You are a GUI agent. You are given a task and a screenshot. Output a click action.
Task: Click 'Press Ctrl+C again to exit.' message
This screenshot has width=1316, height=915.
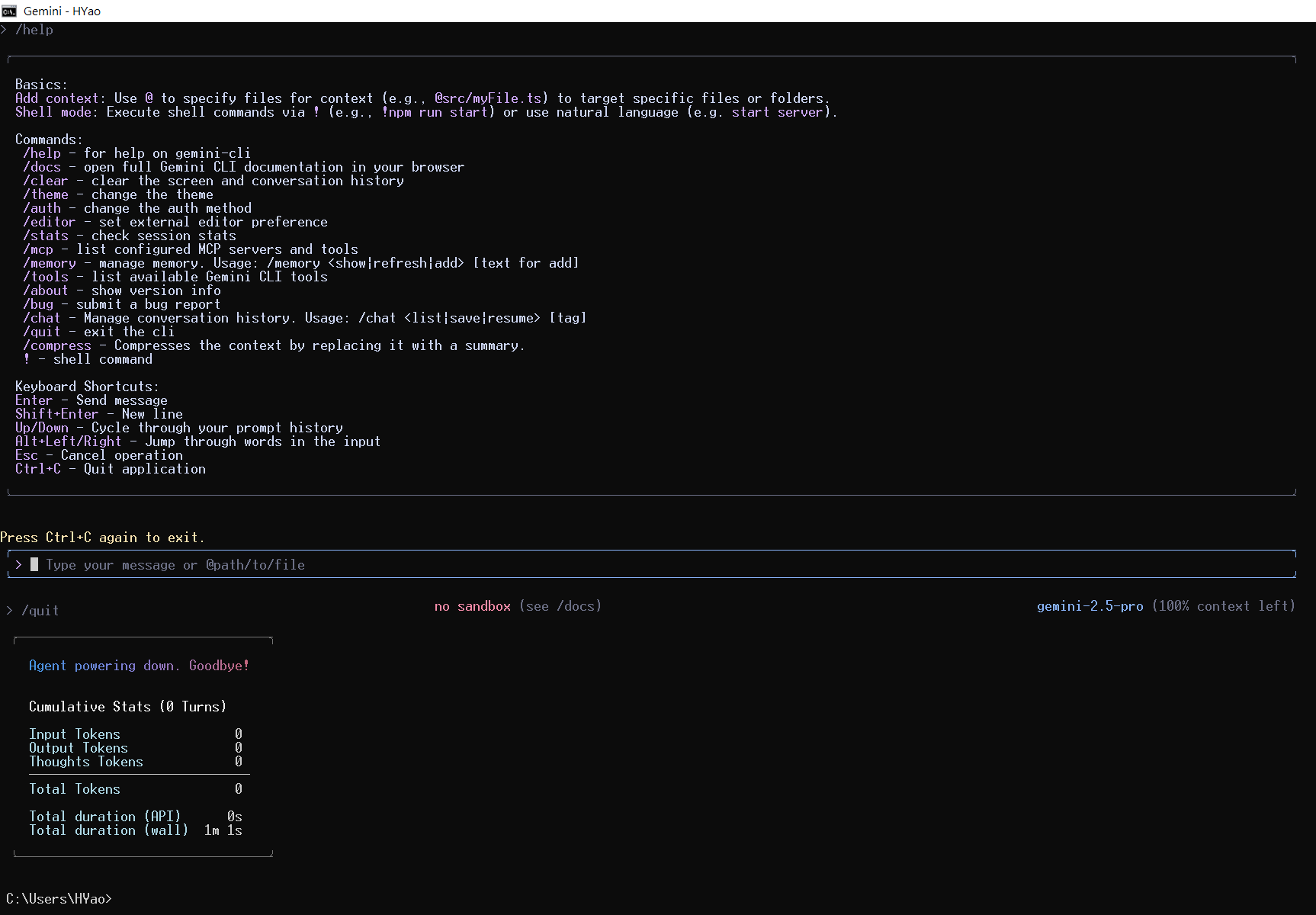(102, 538)
